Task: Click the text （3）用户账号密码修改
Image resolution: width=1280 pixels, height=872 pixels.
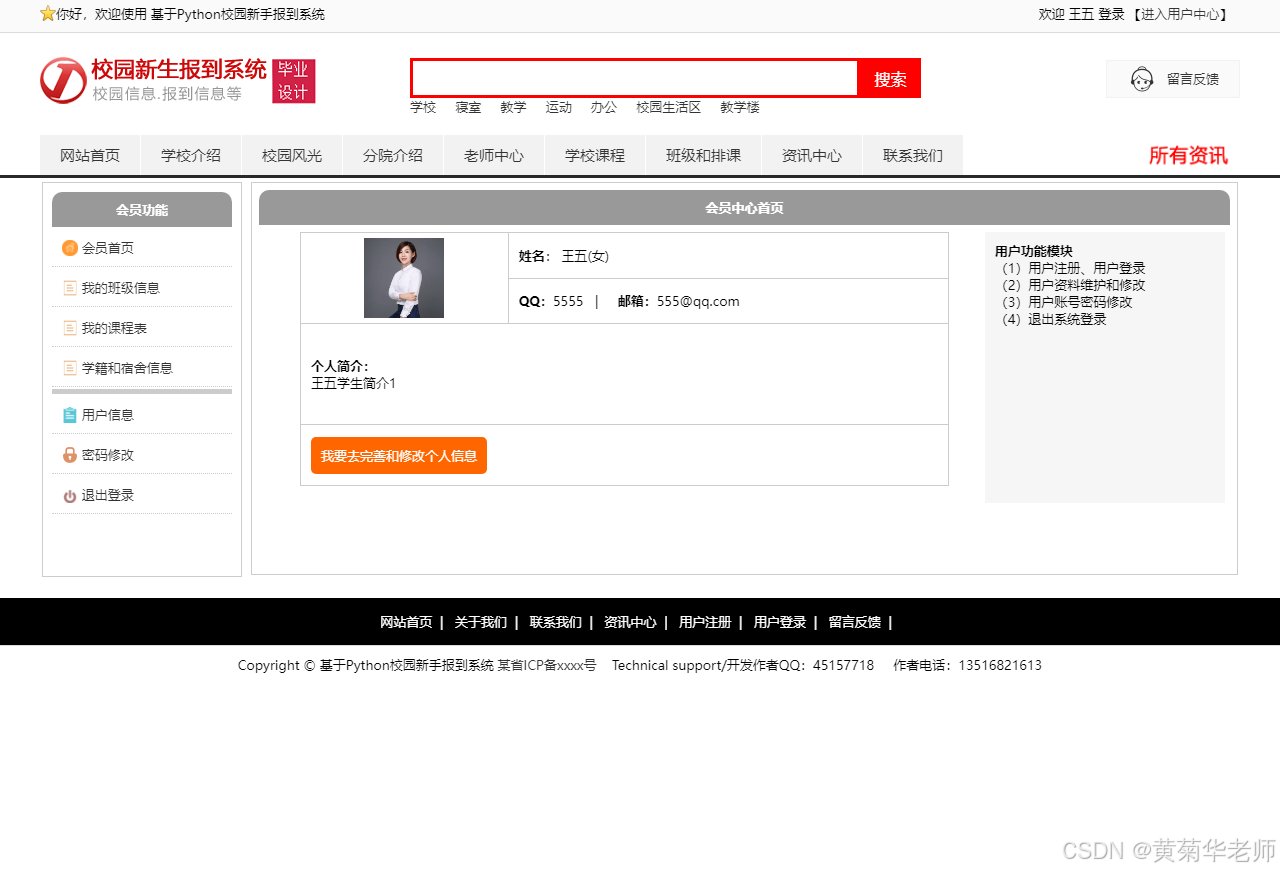Action: click(1064, 302)
